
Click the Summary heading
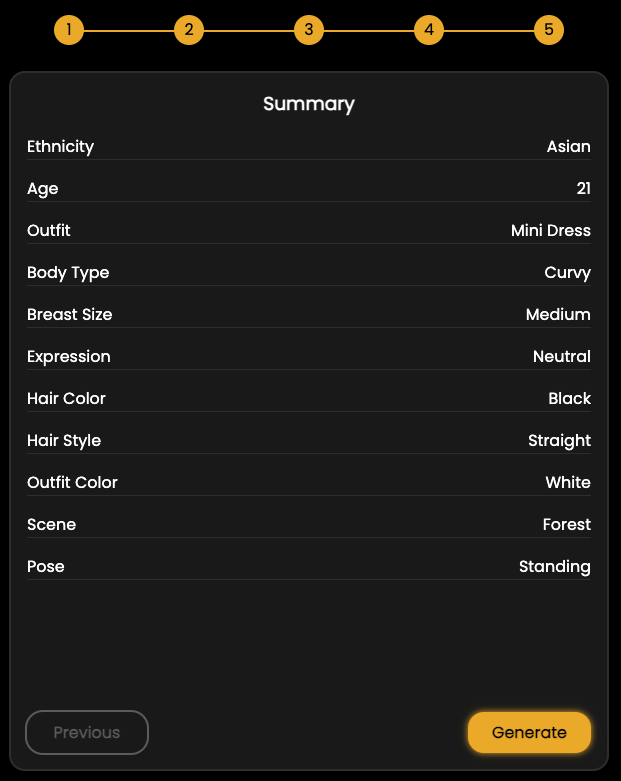pyautogui.click(x=309, y=104)
